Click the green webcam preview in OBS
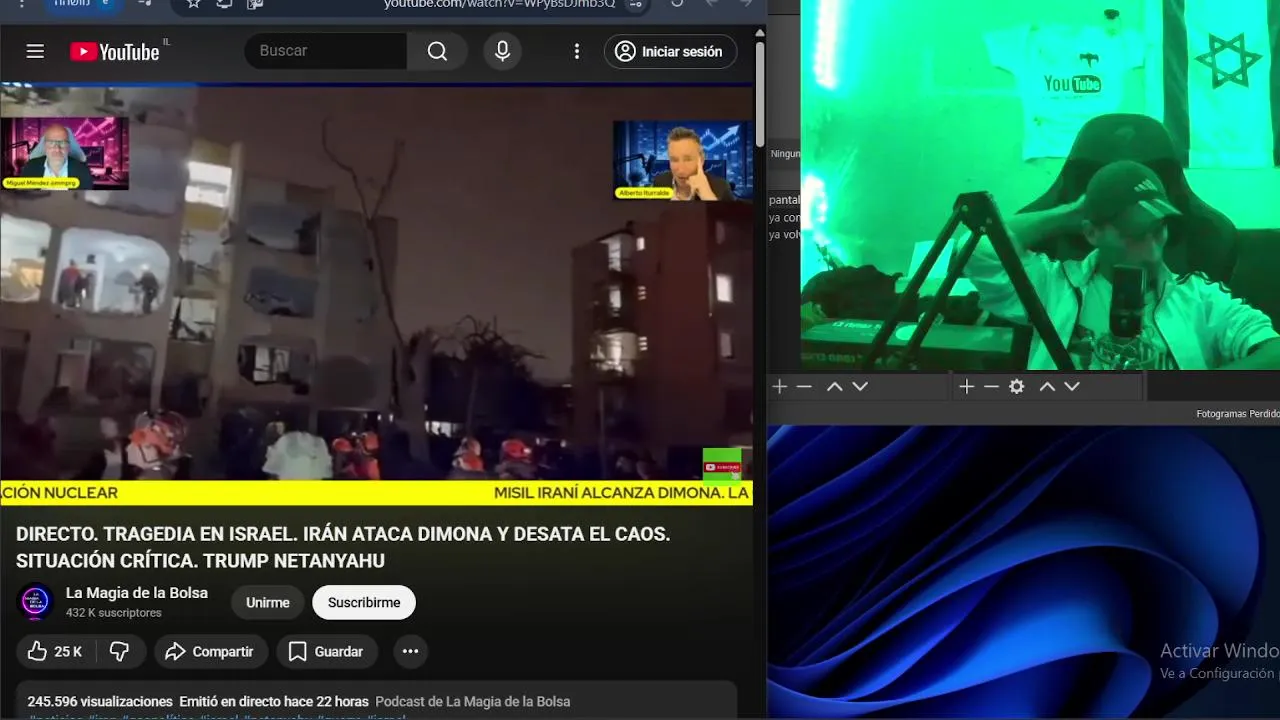This screenshot has width=1280, height=720. click(1040, 185)
